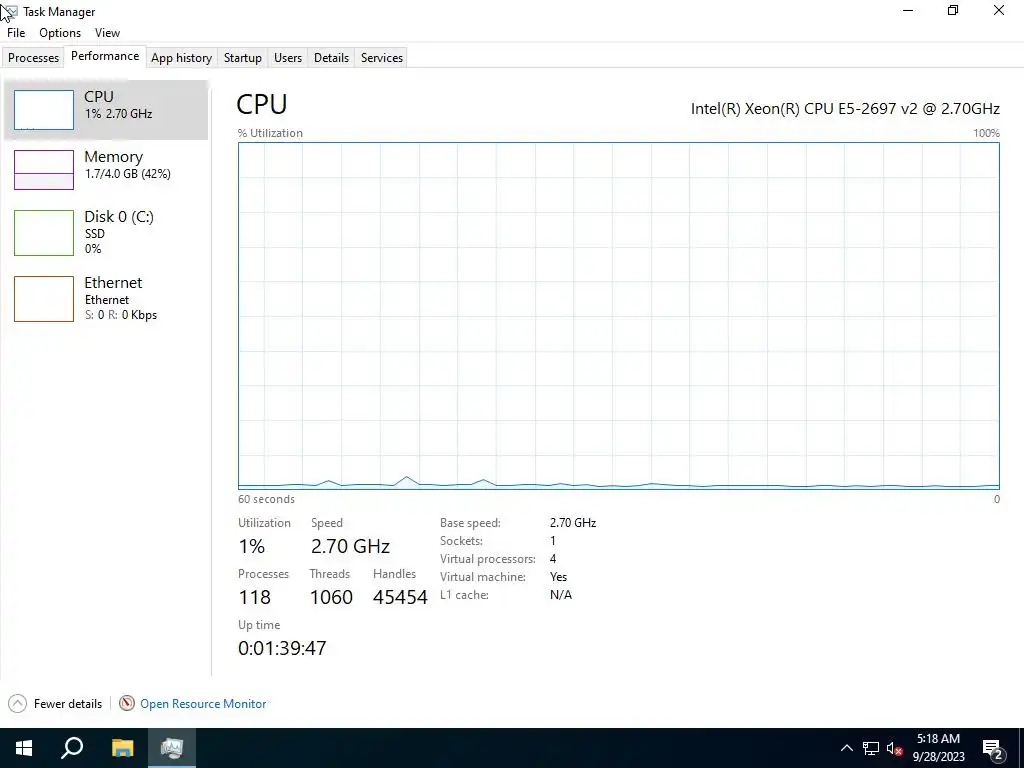The width and height of the screenshot is (1024, 768).
Task: Click the Intel Xeon CPU model name
Action: [x=845, y=108]
